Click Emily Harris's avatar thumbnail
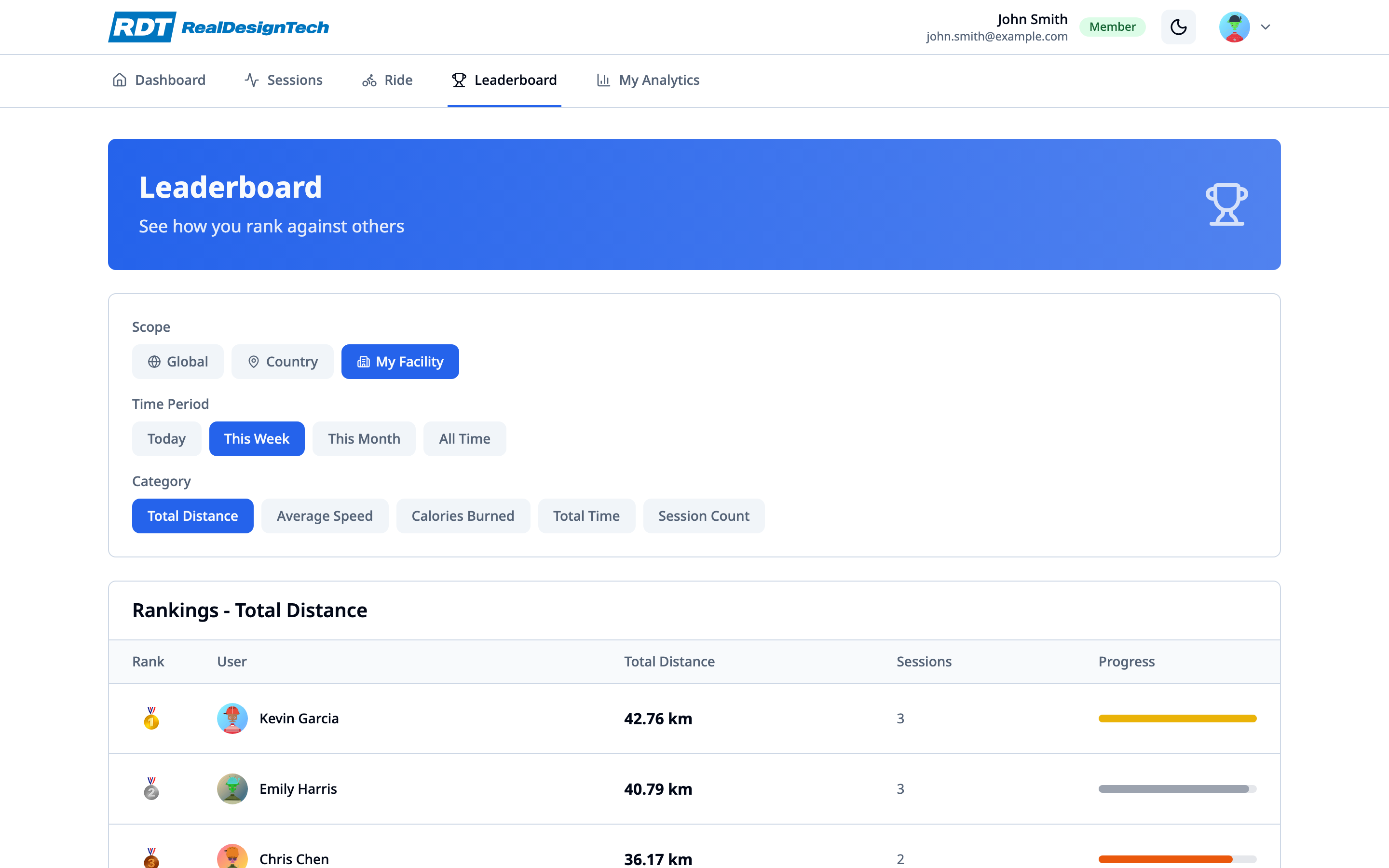1389x868 pixels. point(232,788)
